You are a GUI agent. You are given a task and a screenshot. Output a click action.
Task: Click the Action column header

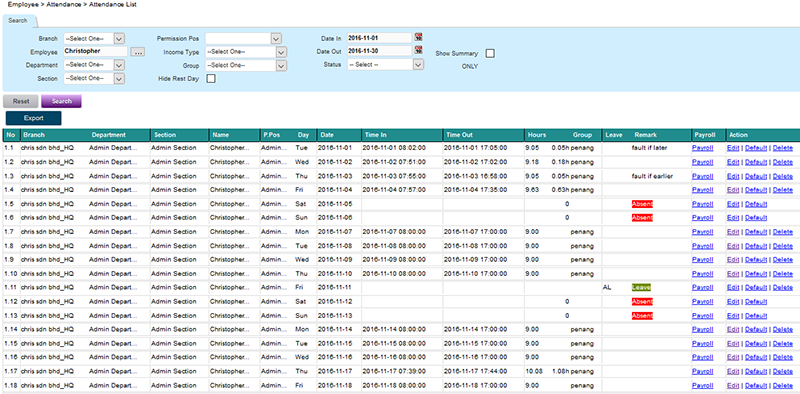click(738, 135)
